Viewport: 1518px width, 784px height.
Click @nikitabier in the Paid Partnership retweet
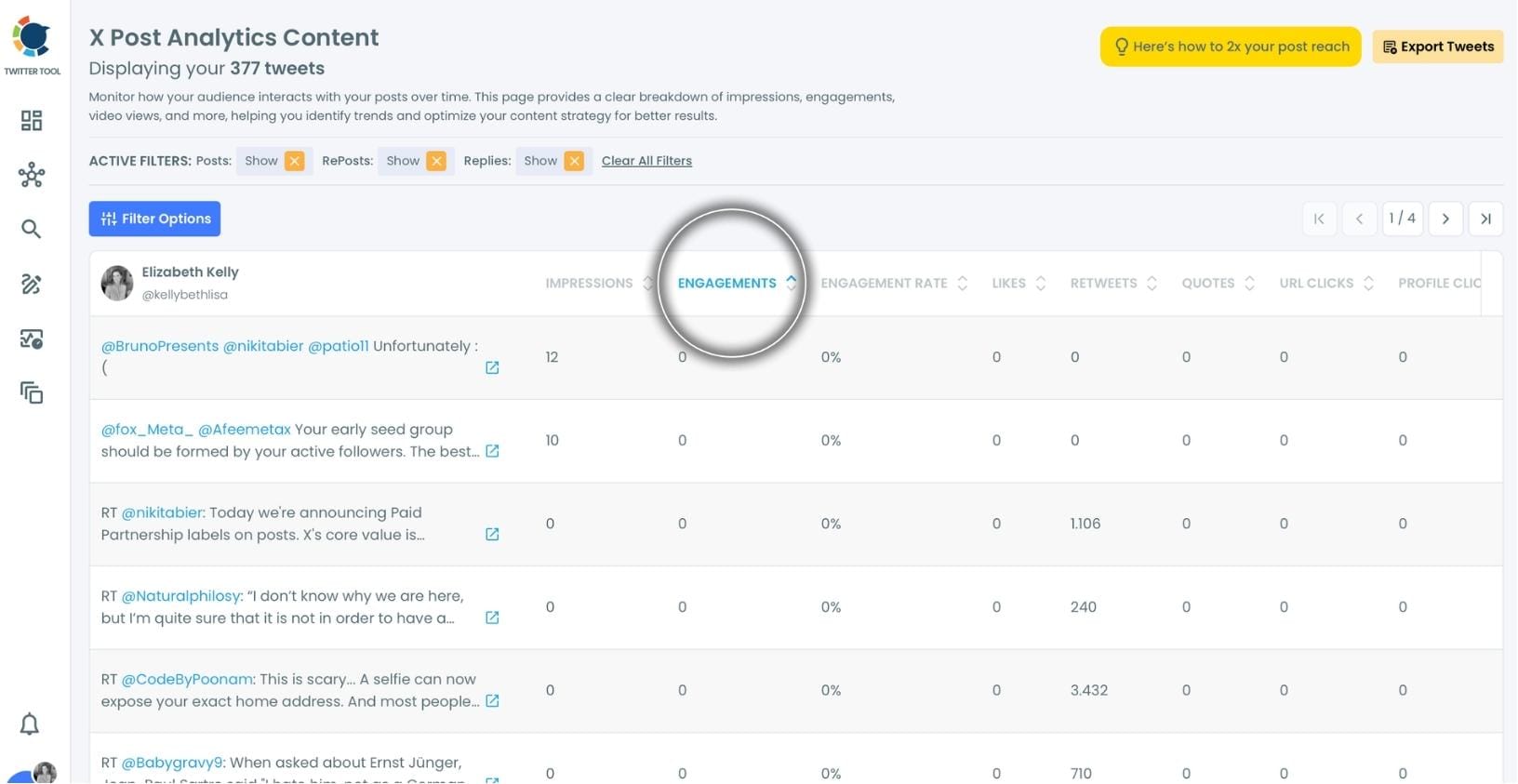(163, 512)
